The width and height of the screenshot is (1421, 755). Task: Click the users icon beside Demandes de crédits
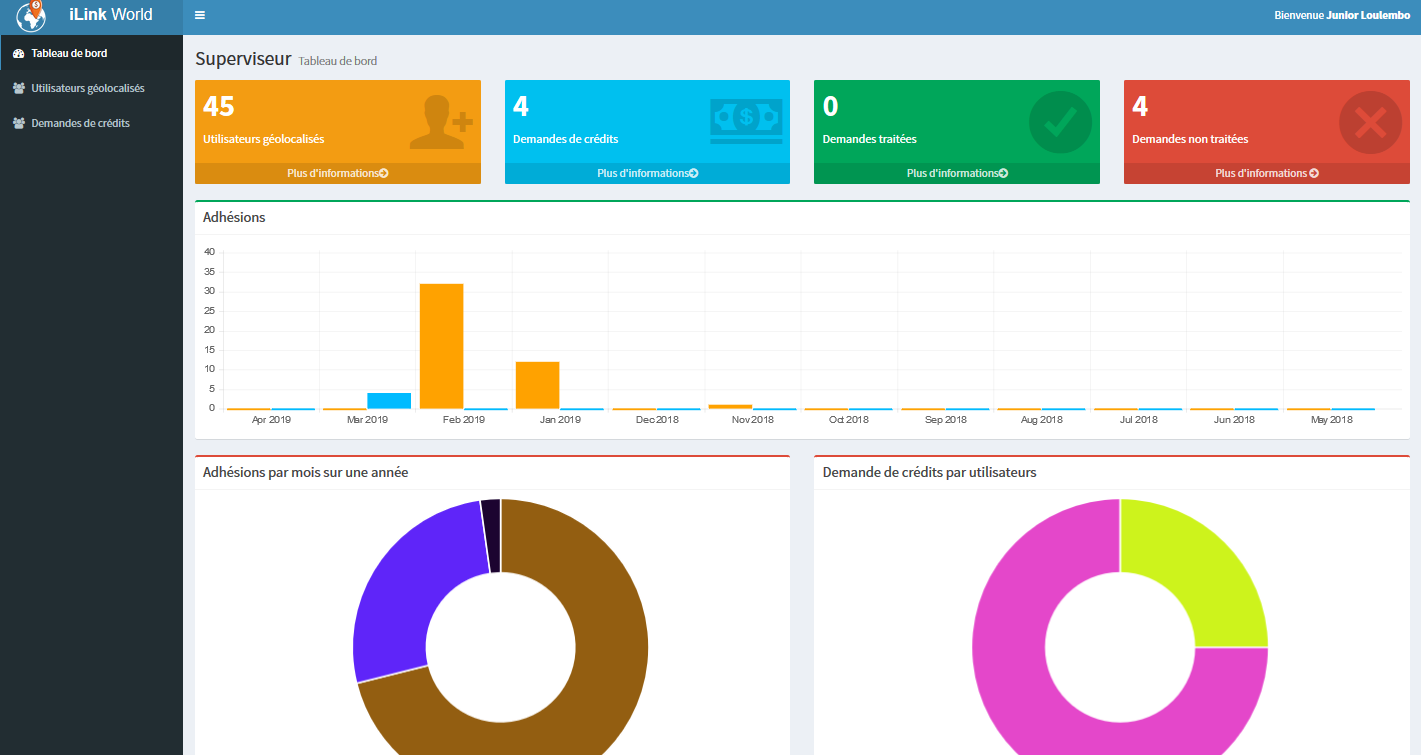point(18,123)
